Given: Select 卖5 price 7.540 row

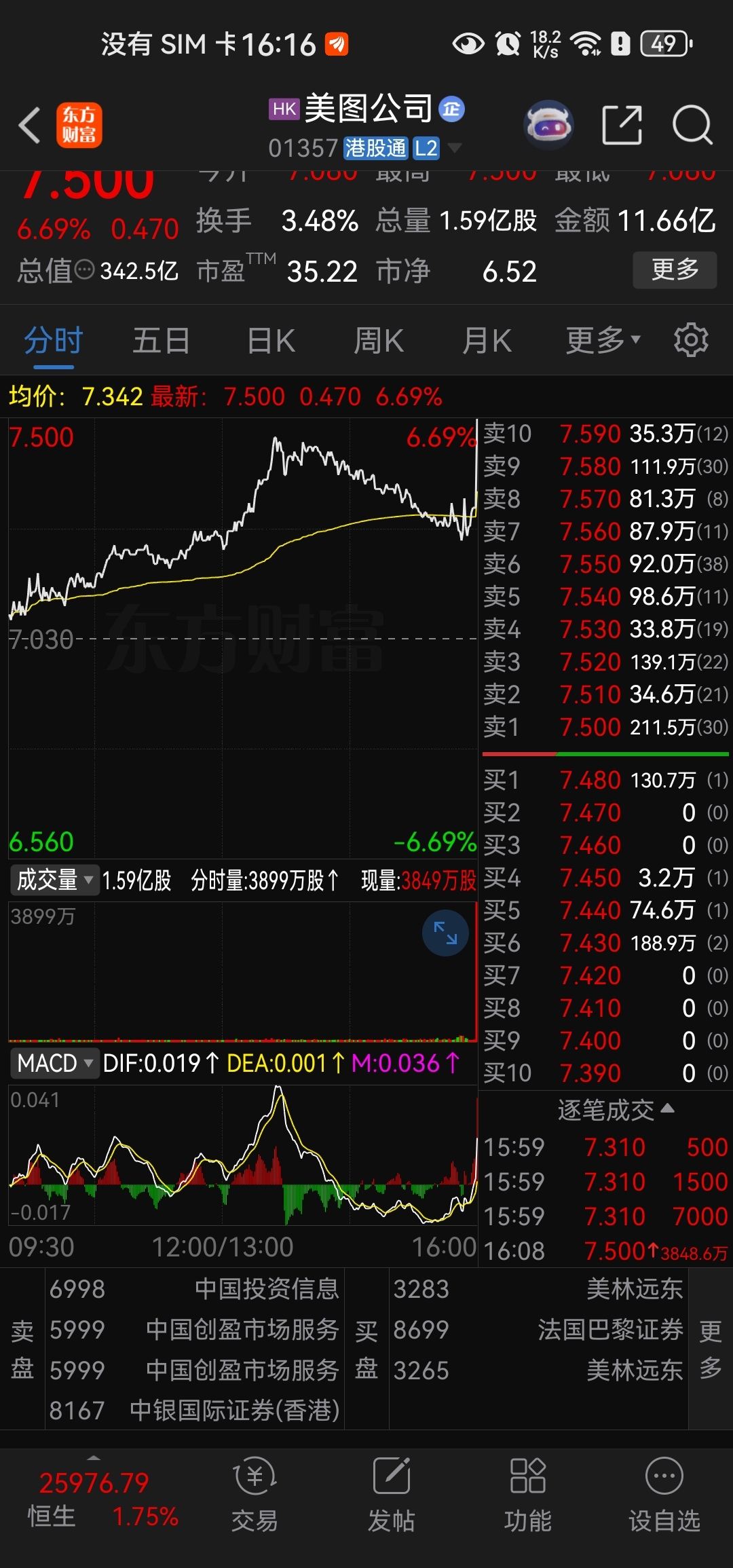Looking at the screenshot, I should (x=605, y=597).
